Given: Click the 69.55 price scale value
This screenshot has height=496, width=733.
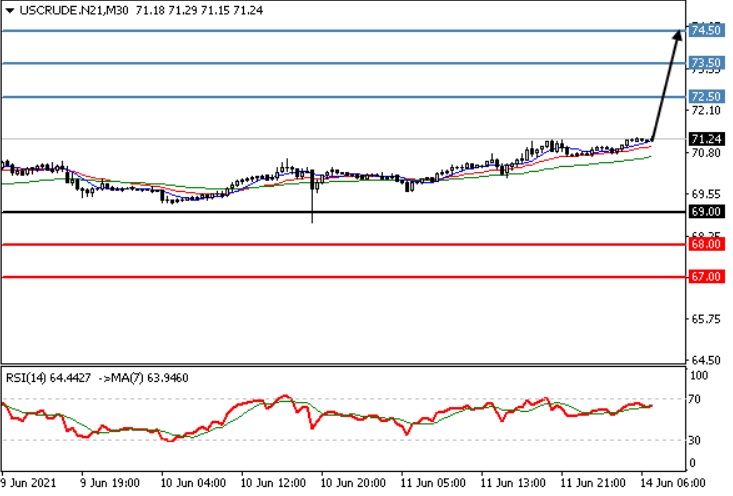Looking at the screenshot, I should click(706, 194).
